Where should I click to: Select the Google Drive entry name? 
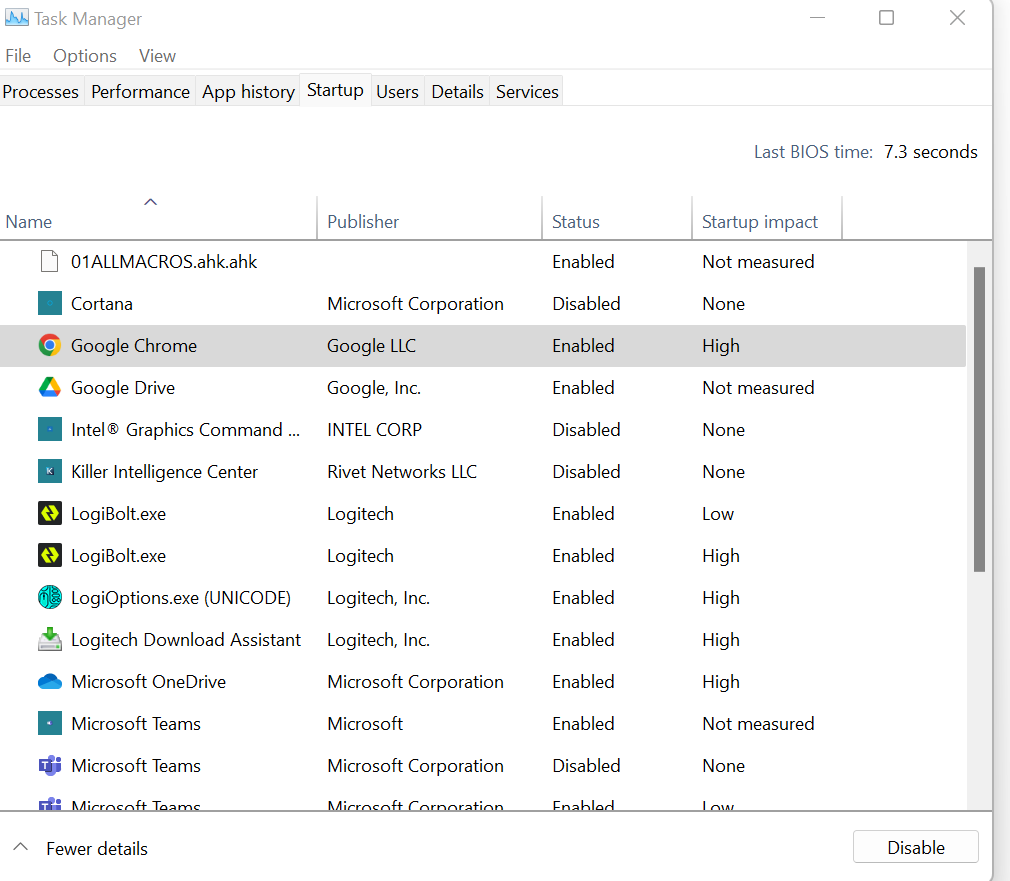pos(123,388)
